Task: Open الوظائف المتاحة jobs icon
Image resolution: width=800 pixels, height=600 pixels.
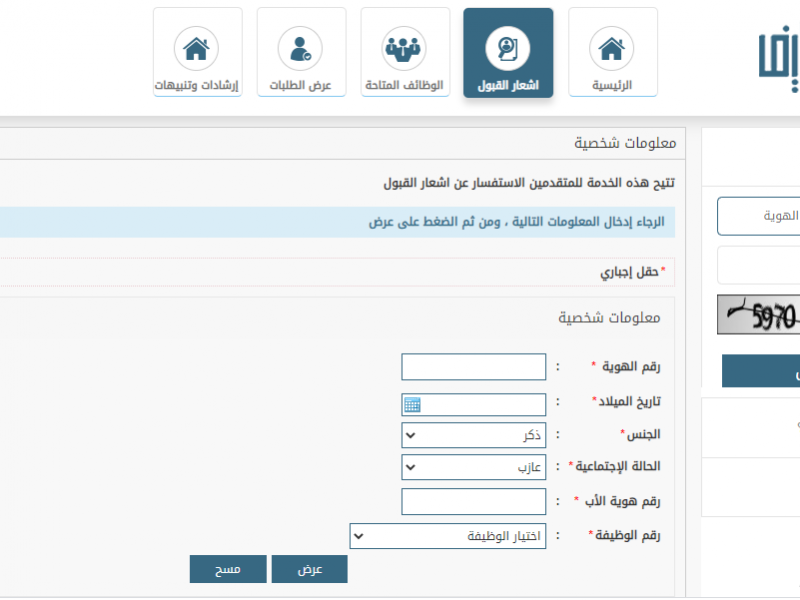Action: click(404, 49)
